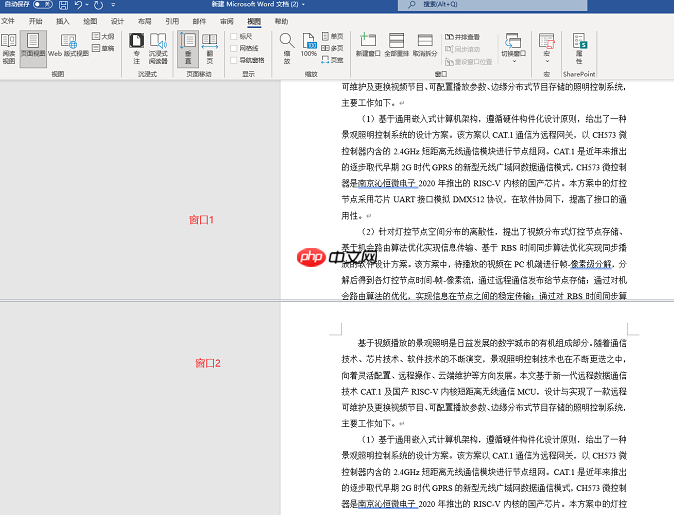Image resolution: width=674 pixels, height=515 pixels.
Task: Select 单页 One Page zoom
Action: point(332,36)
